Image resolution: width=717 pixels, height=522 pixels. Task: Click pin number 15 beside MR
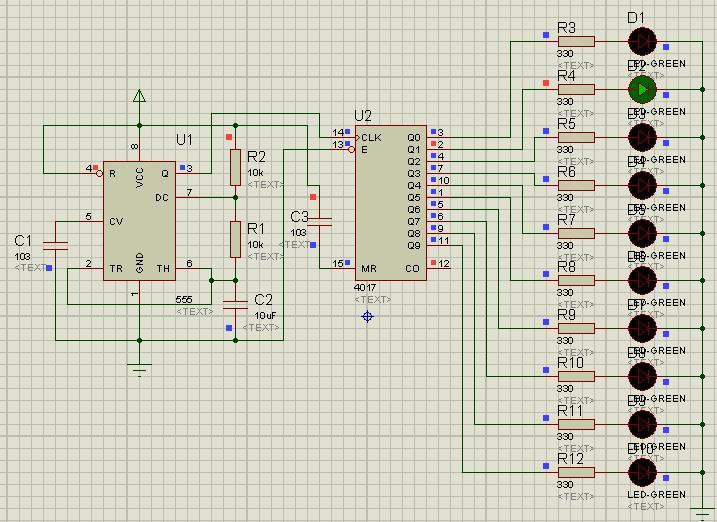[338, 263]
